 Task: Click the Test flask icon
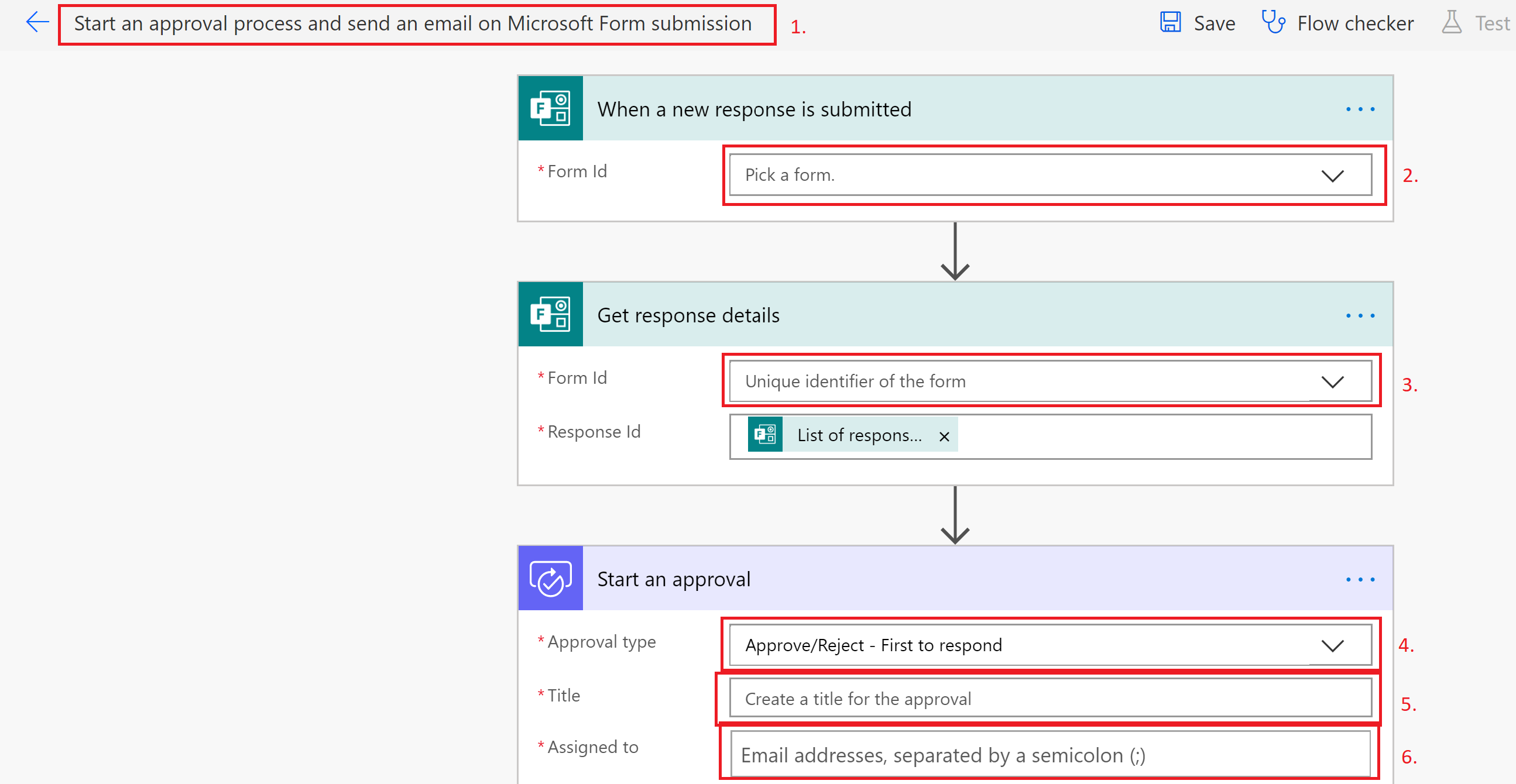(x=1451, y=23)
